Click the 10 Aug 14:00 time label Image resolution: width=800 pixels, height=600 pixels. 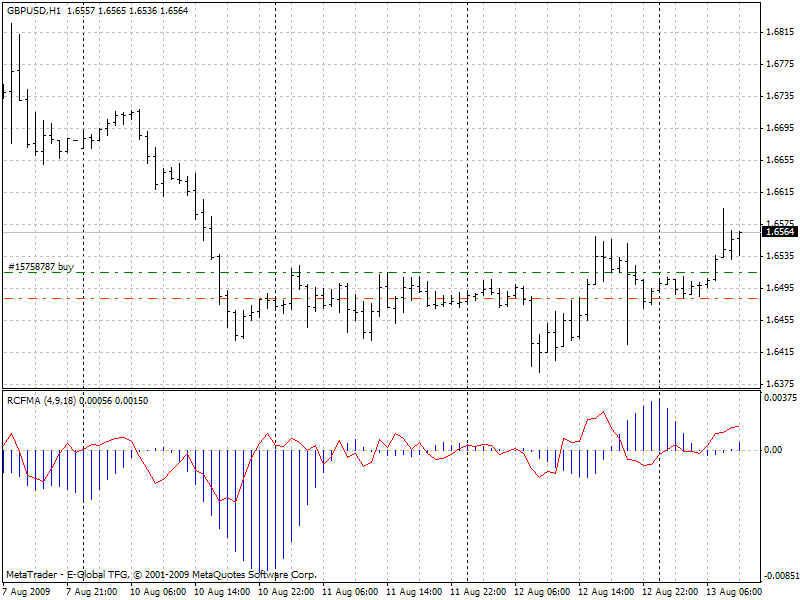pos(222,591)
